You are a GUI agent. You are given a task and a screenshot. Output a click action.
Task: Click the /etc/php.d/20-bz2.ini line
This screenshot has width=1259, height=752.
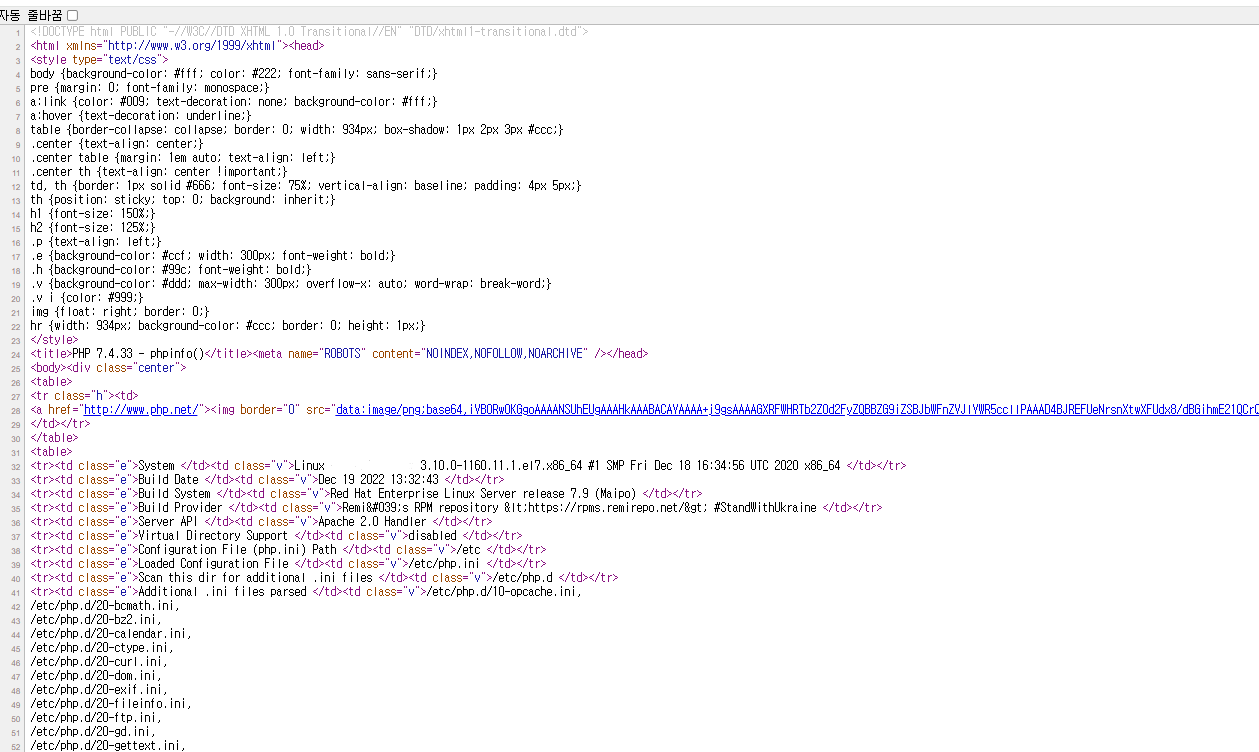coord(96,620)
